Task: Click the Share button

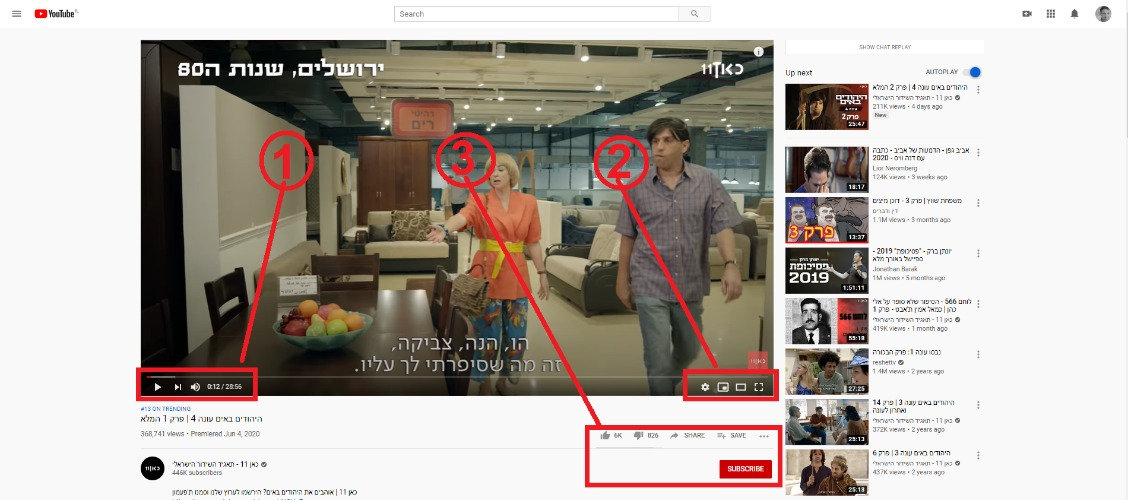Action: click(x=687, y=435)
